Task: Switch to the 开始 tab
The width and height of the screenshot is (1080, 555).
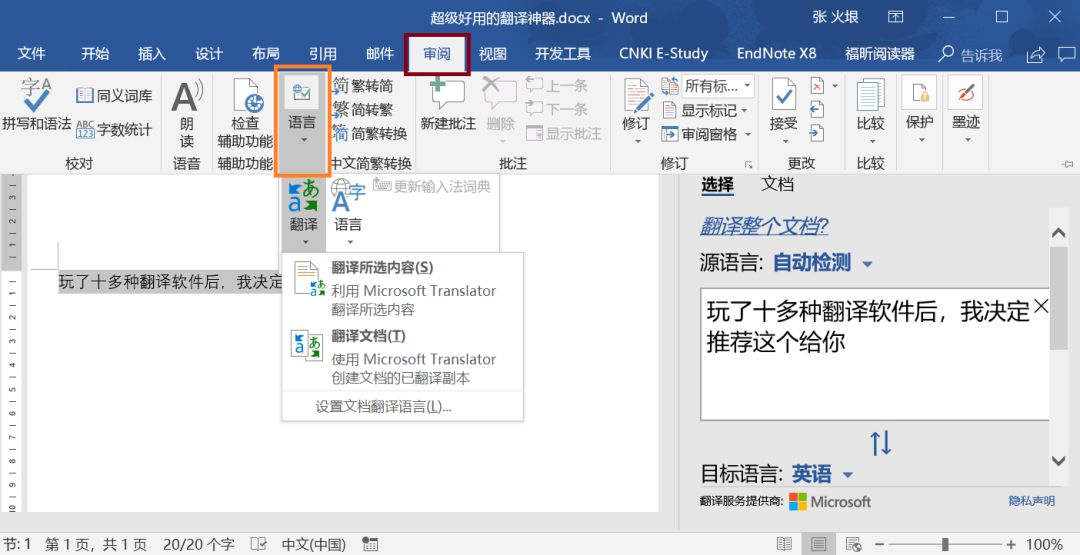Action: tap(95, 54)
